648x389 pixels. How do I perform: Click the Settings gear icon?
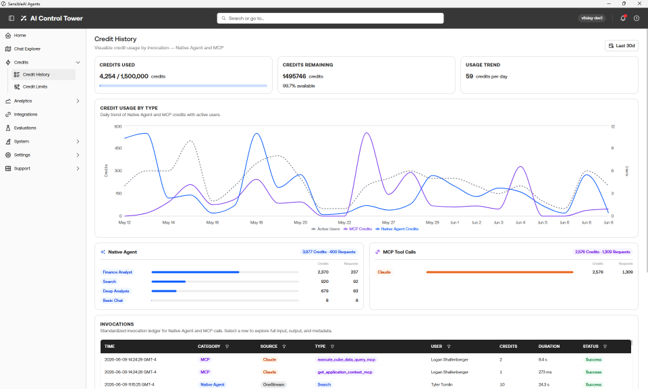tap(8, 155)
